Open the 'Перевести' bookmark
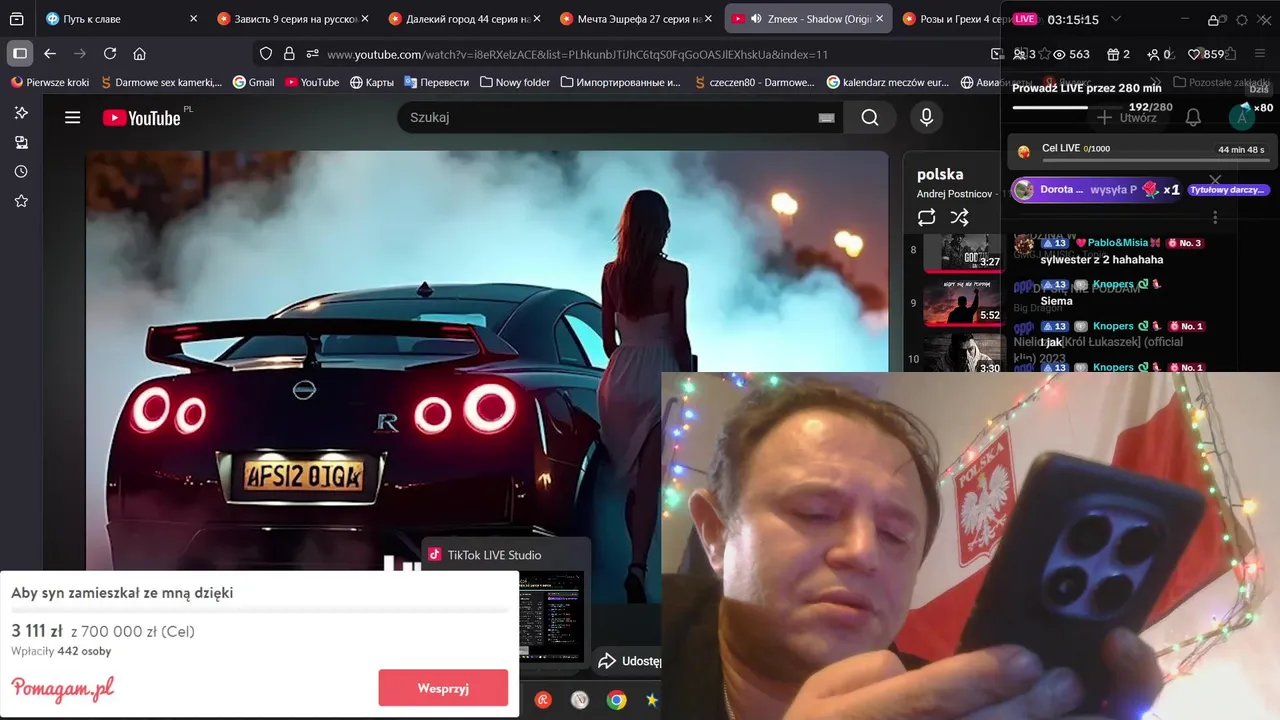The image size is (1280, 720). [x=436, y=82]
